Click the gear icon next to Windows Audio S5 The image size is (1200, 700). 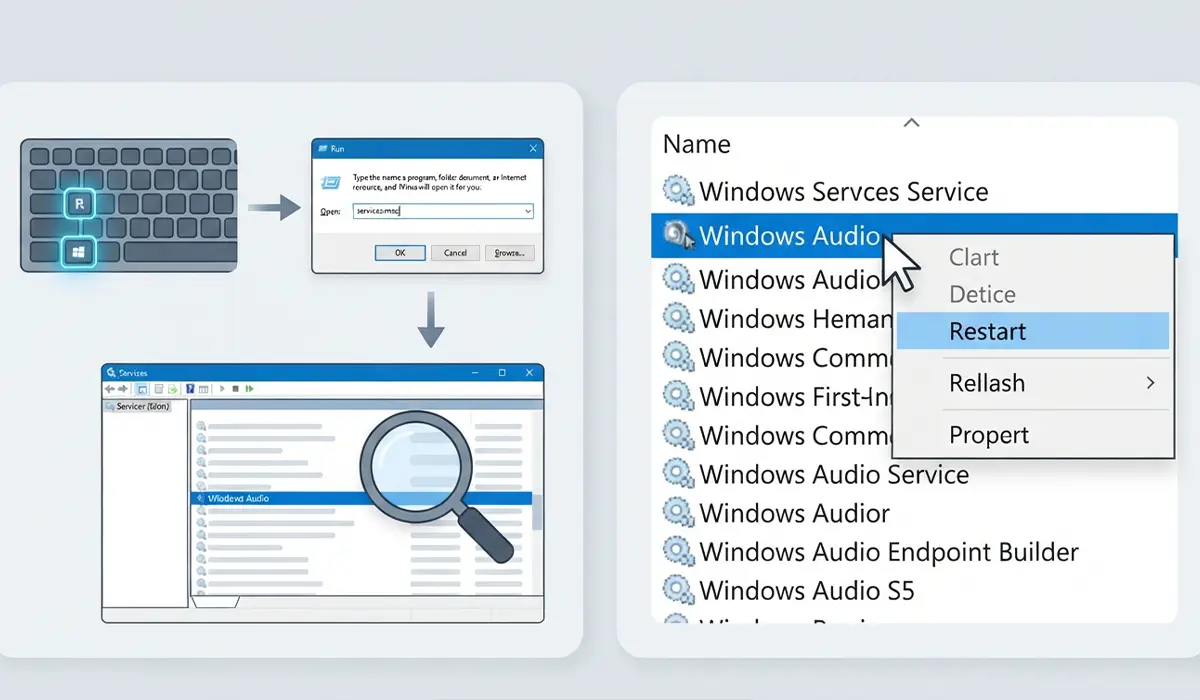[679, 590]
